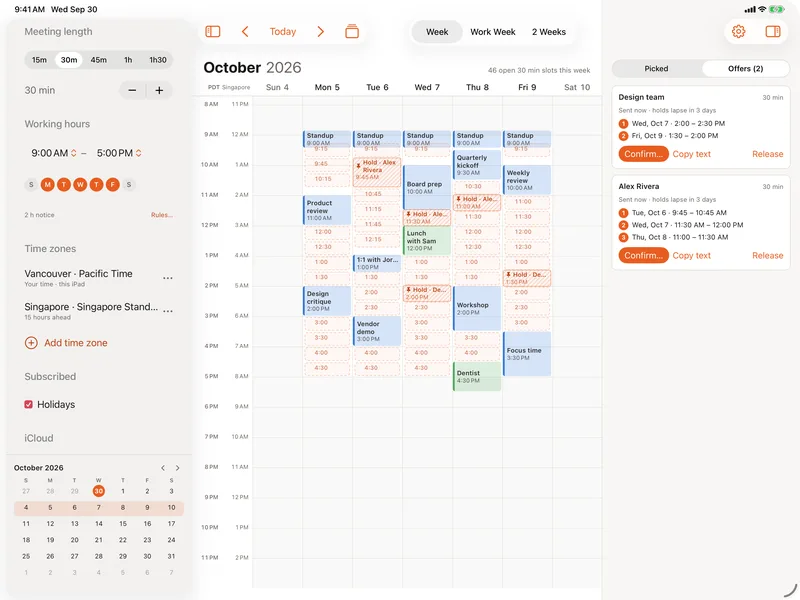Open the working hours start time picker
The image size is (800, 600).
[x=54, y=153]
